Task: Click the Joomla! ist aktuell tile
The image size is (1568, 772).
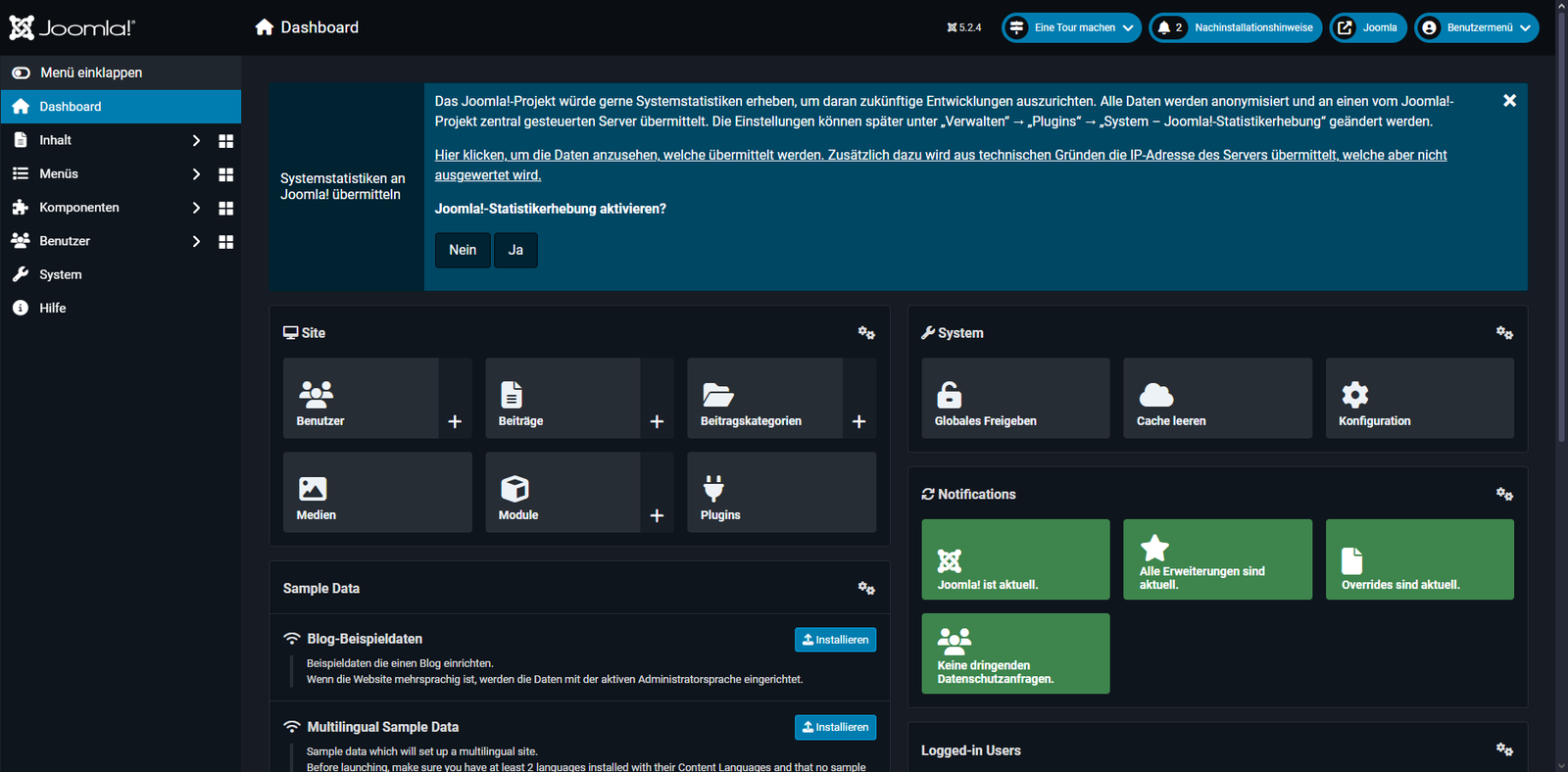Action: click(1015, 559)
